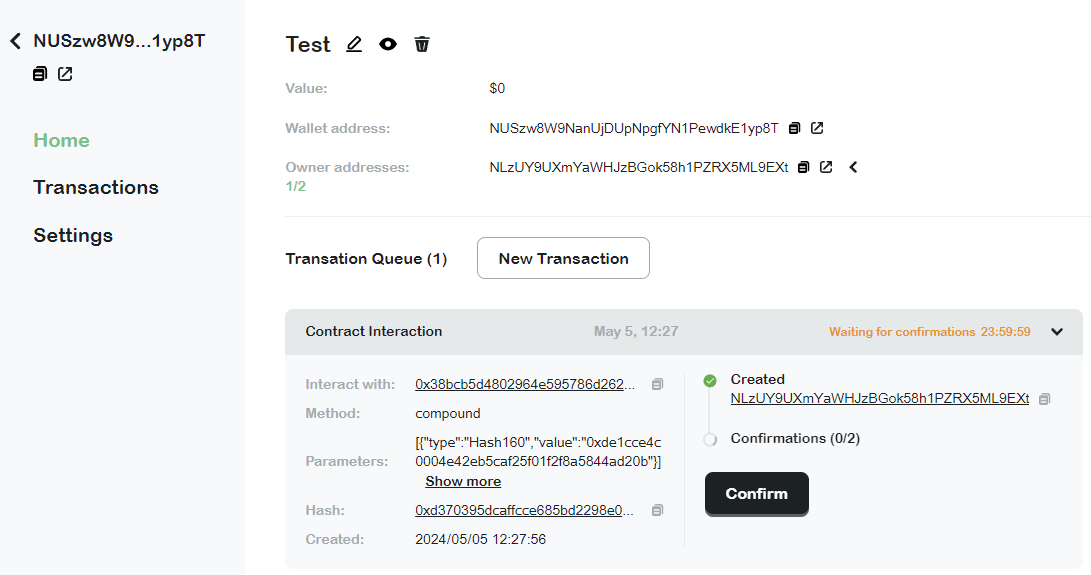The height and width of the screenshot is (575, 1091).
Task: Click the Confirm button
Action: [x=756, y=494]
